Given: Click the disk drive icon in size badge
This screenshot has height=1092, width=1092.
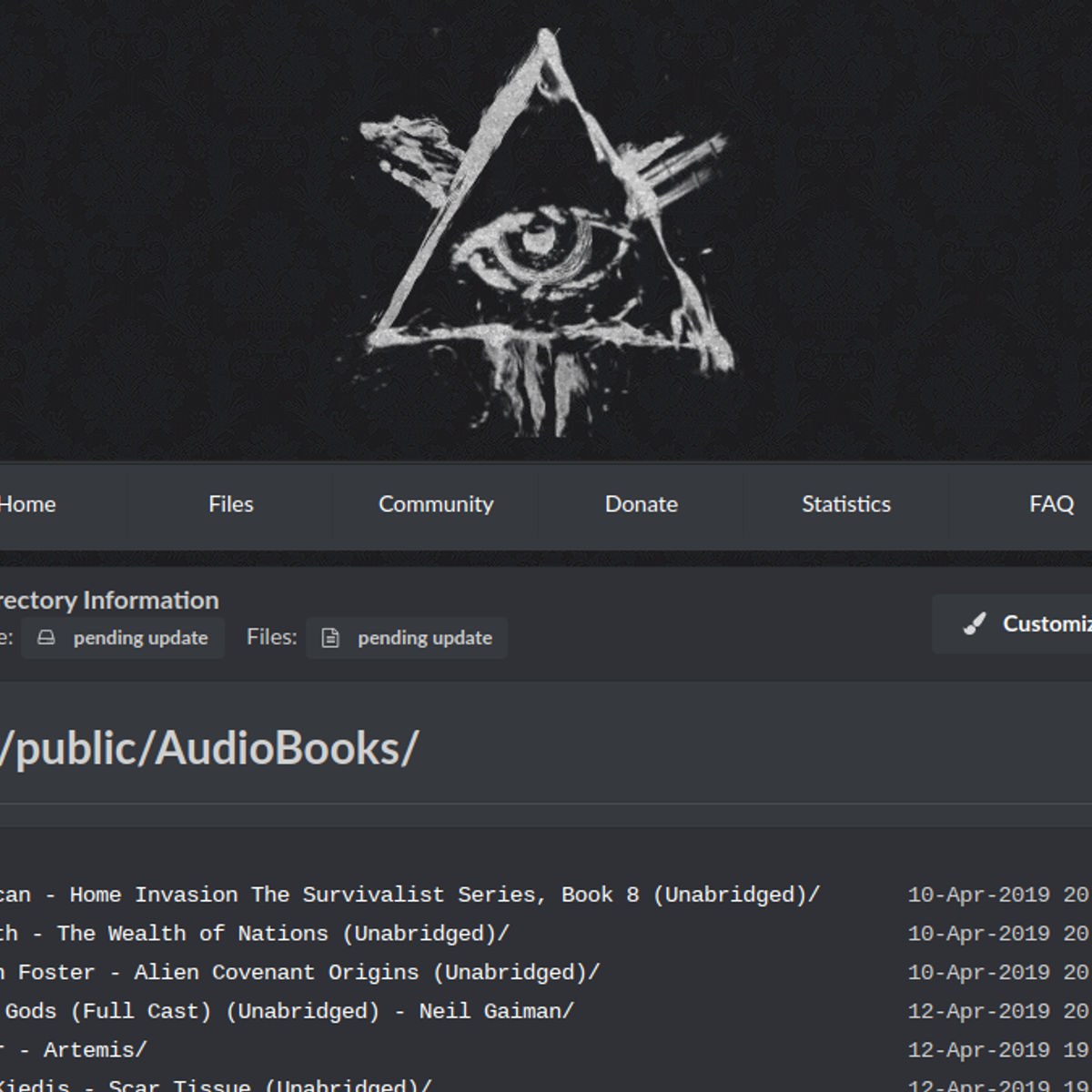Looking at the screenshot, I should [x=46, y=638].
